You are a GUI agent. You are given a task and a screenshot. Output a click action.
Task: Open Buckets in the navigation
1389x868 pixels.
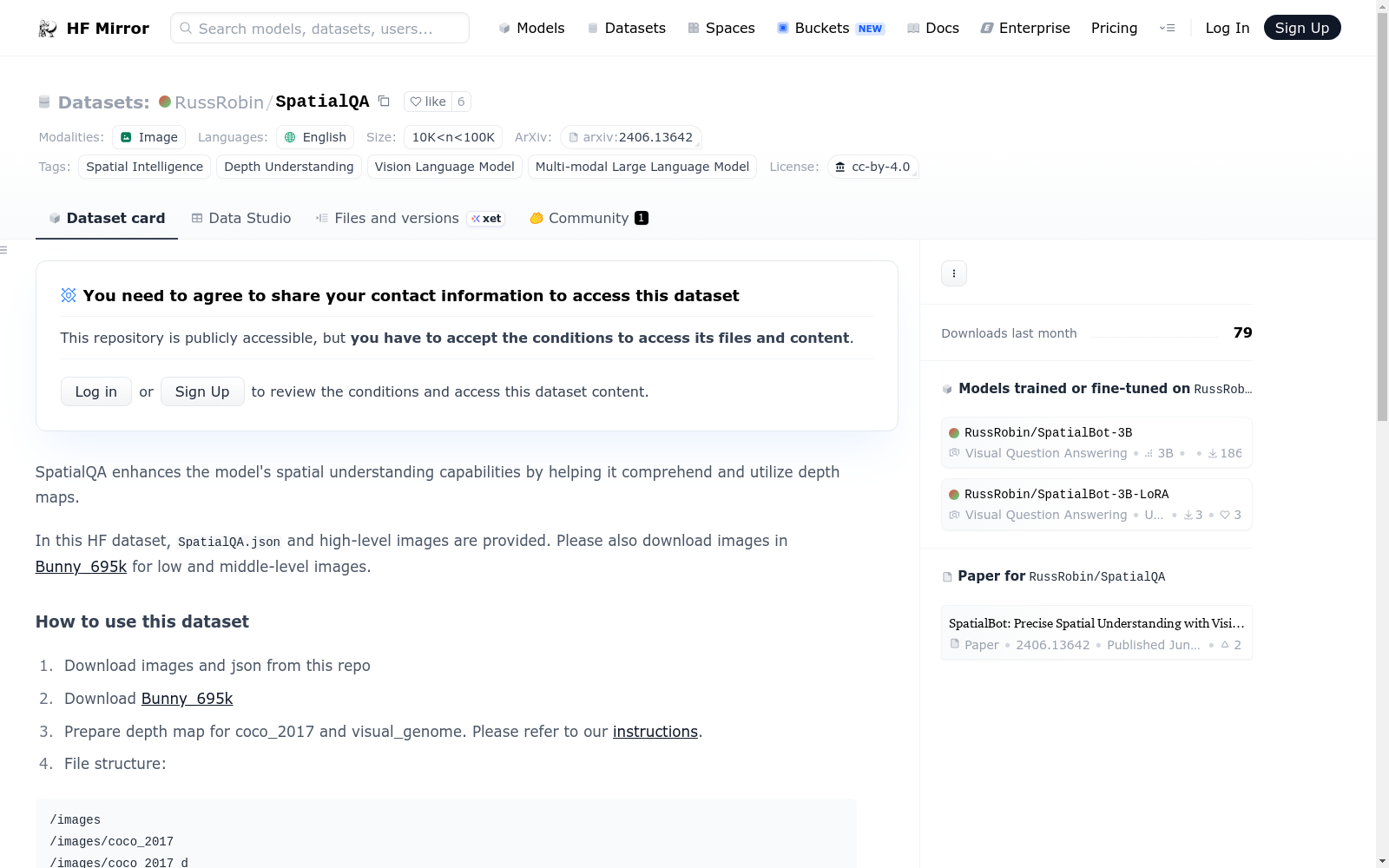click(x=831, y=28)
